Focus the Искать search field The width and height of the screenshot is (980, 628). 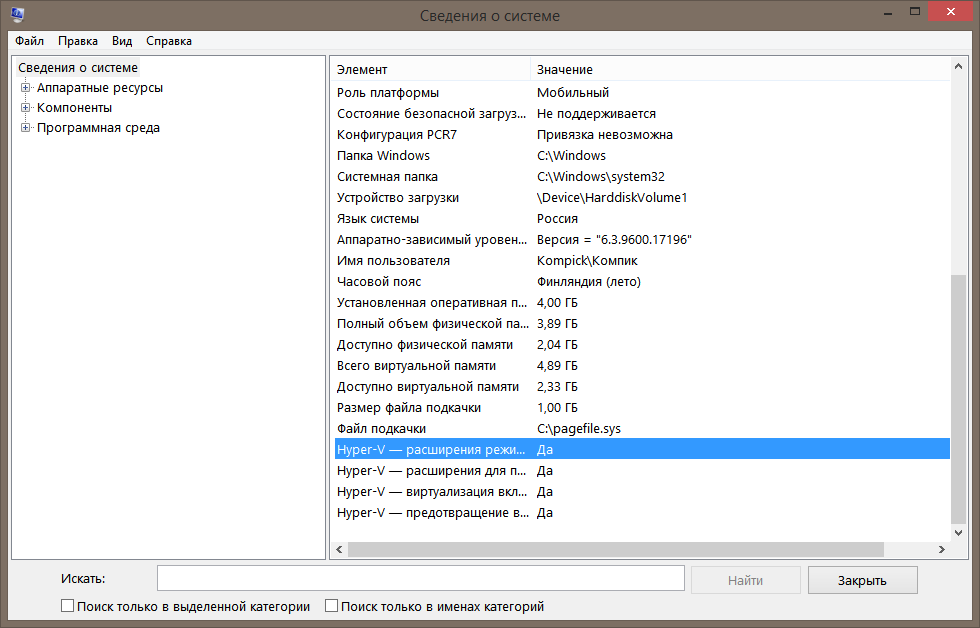point(421,578)
